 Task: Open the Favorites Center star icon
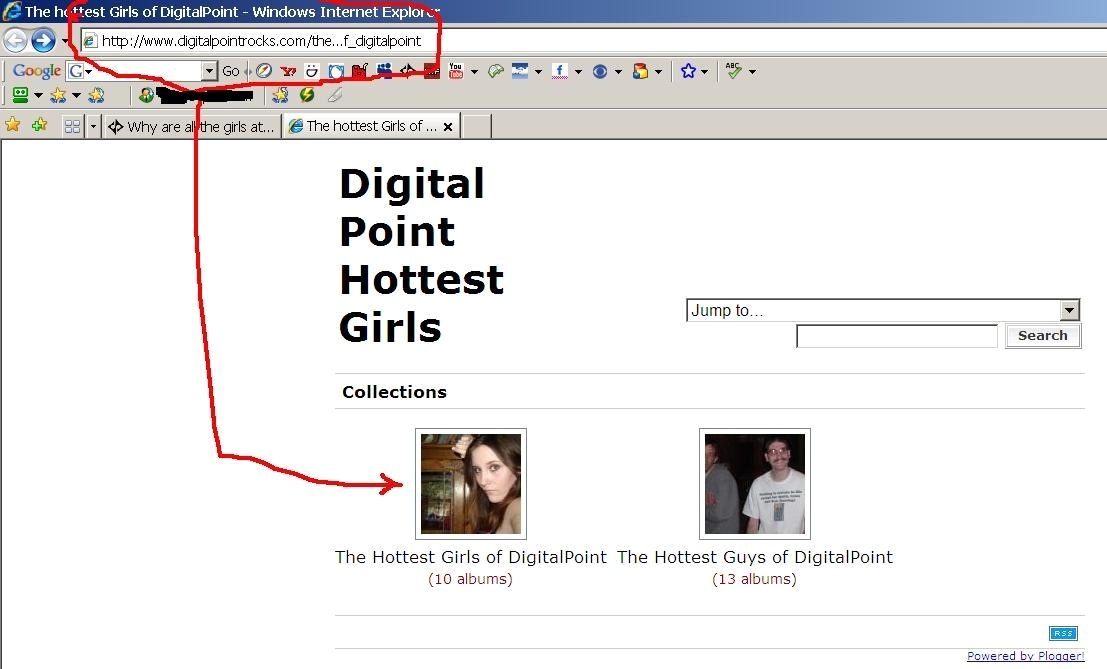[13, 126]
